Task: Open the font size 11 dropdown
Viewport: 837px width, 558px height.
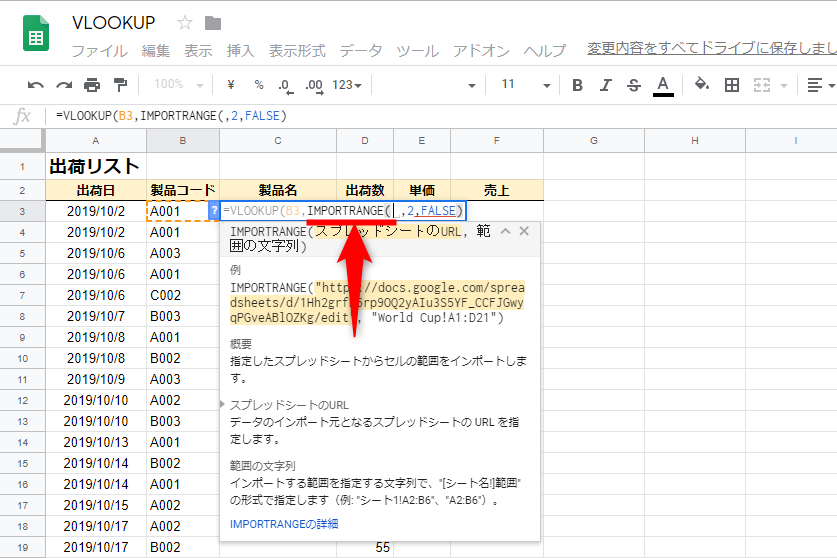Action: (x=526, y=84)
